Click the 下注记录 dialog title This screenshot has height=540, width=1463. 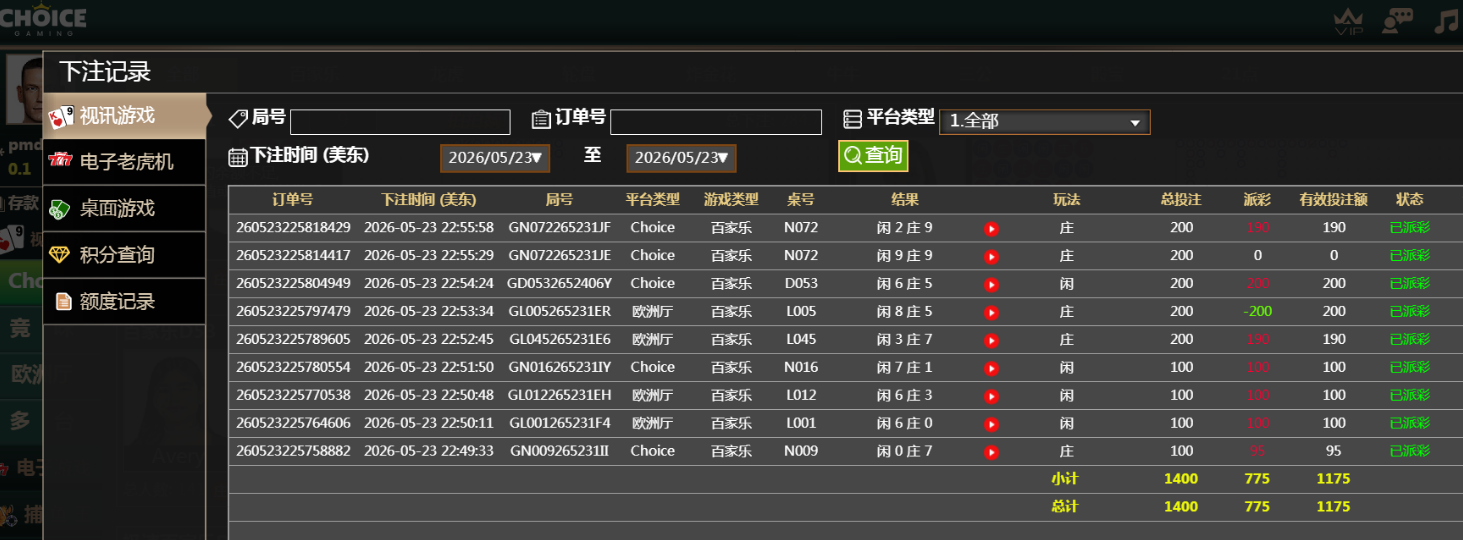click(104, 71)
